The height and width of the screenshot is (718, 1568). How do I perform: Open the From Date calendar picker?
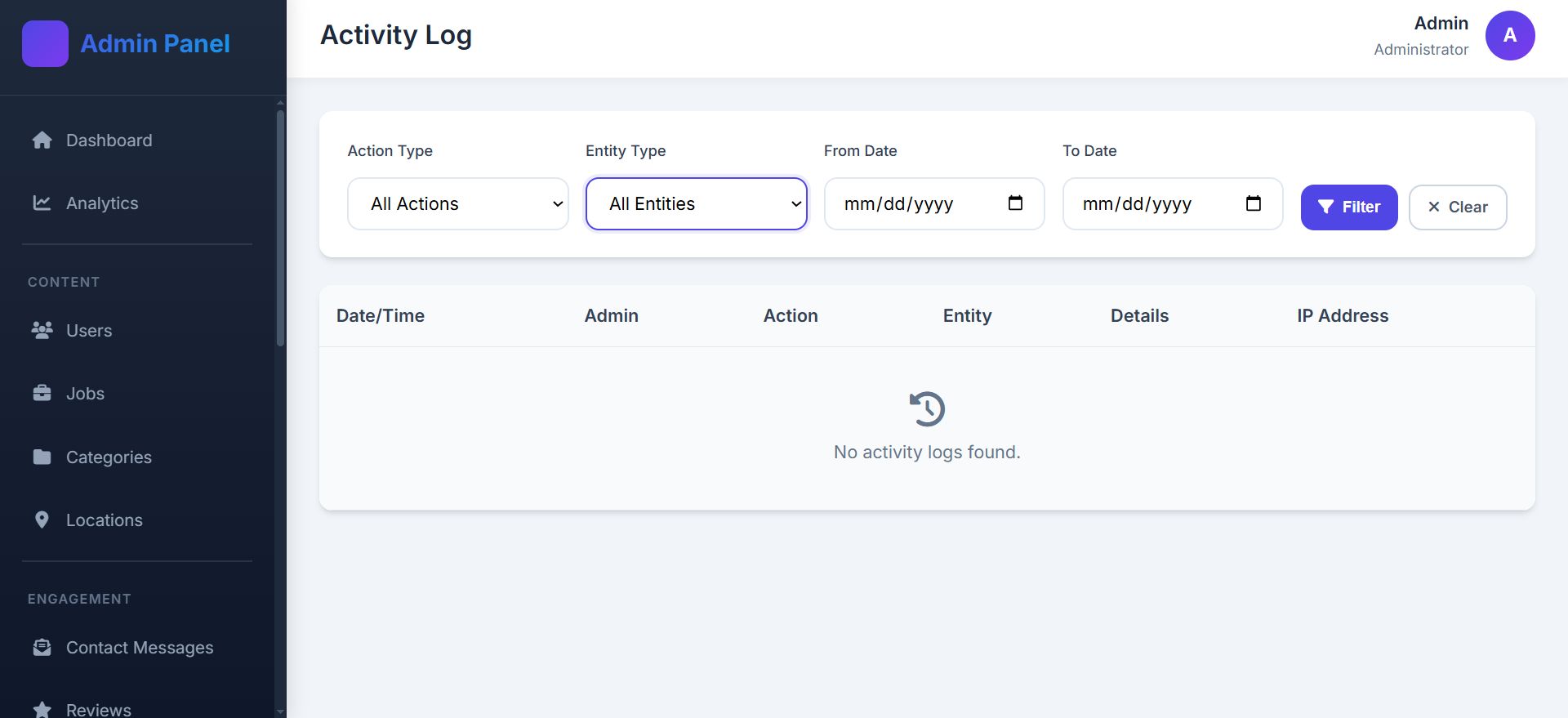tap(1015, 203)
